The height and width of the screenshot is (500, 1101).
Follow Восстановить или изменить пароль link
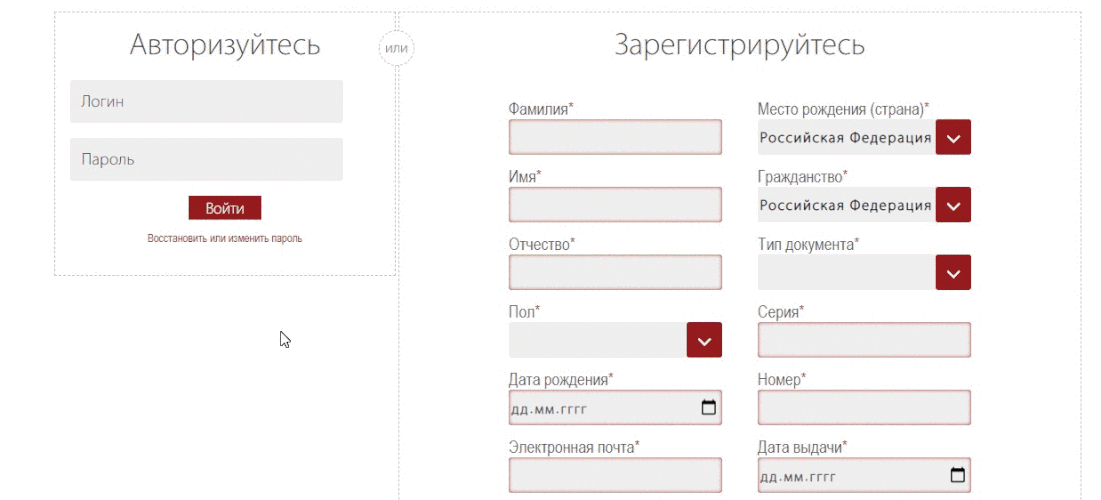coord(225,239)
